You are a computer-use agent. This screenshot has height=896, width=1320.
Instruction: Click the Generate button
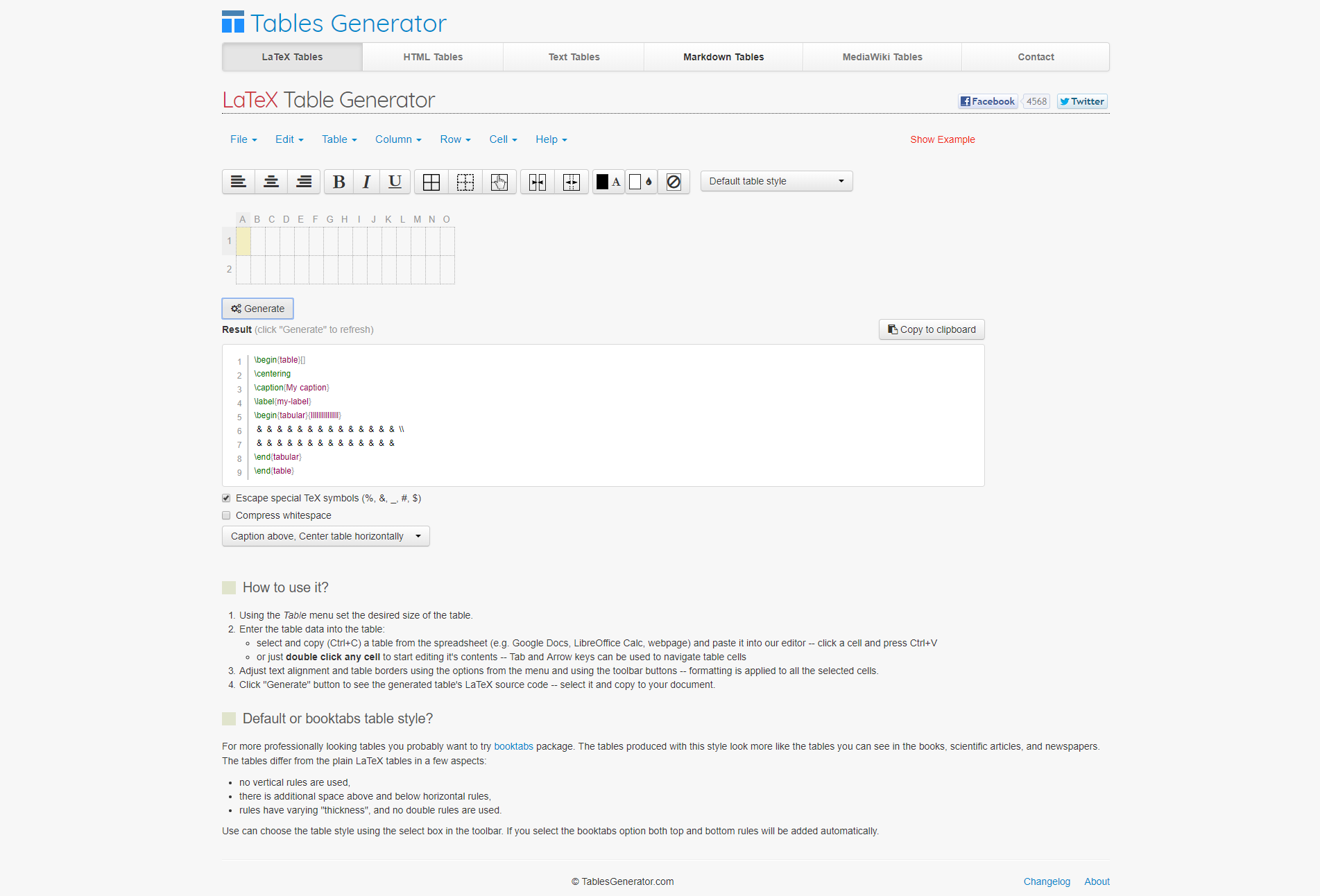tap(257, 309)
